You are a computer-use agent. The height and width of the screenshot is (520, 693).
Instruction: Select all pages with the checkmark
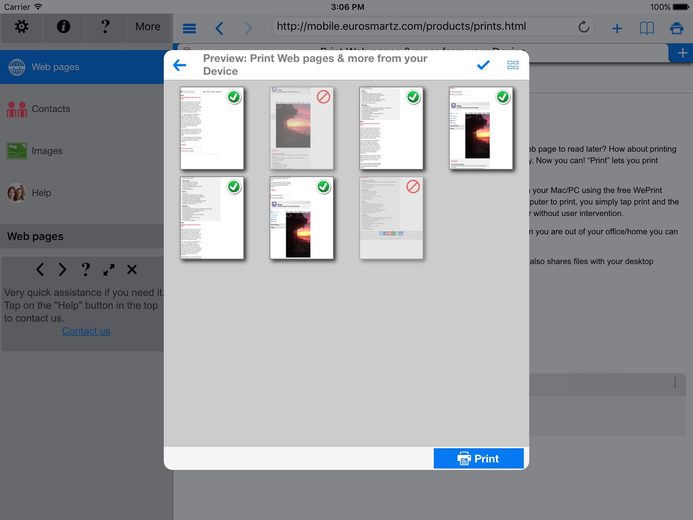point(484,65)
